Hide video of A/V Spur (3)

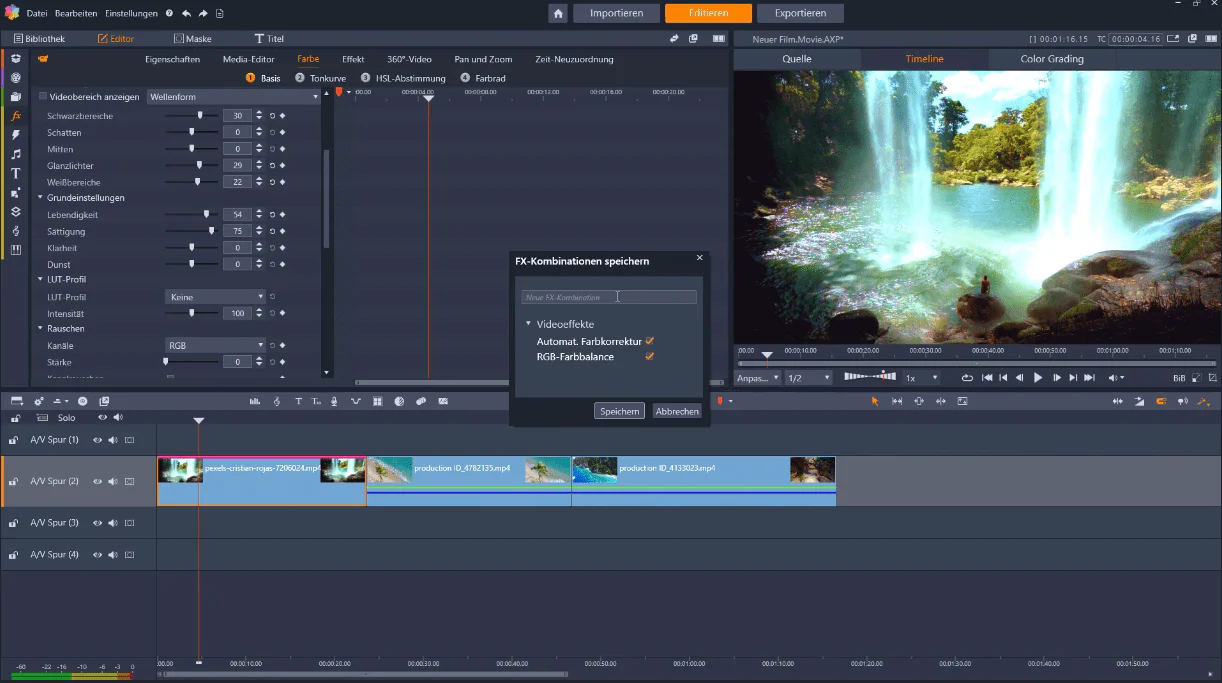(x=98, y=523)
